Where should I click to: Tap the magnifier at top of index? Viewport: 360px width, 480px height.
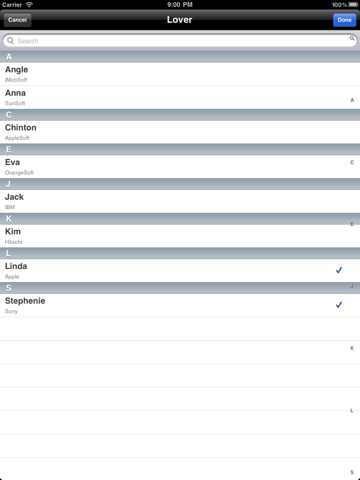(352, 38)
